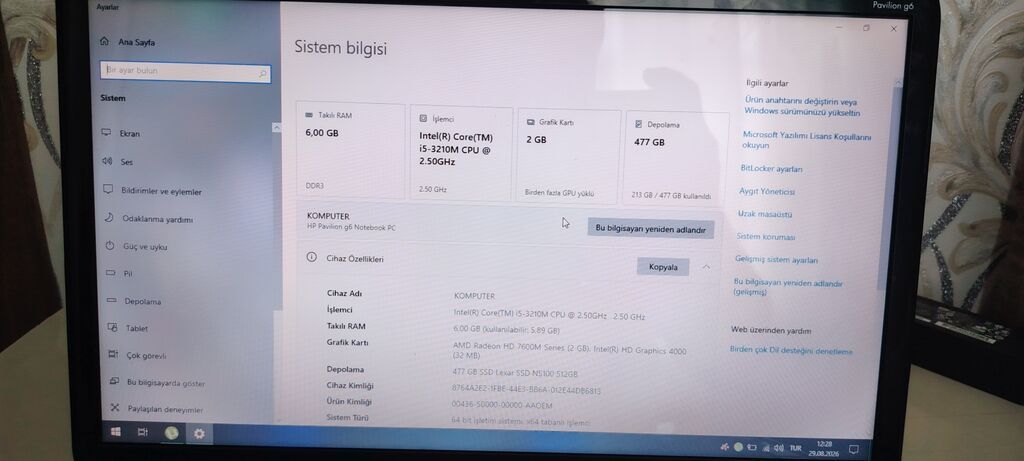The width and height of the screenshot is (1024, 461).
Task: Open Bu bilgisayarı yeniden adlandır (gelişmiş) link
Action: [788, 287]
